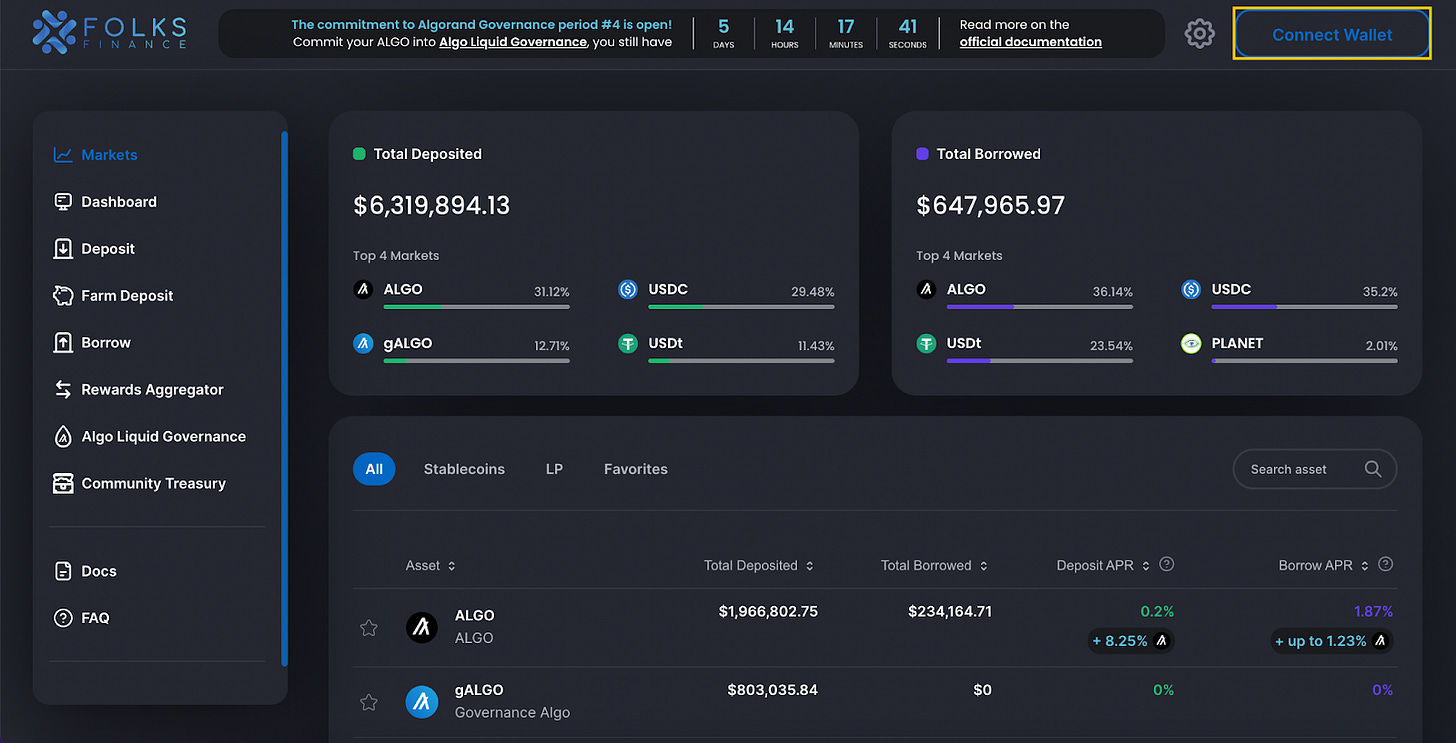Click the Borrow upload icon in sidebar
Image resolution: width=1456 pixels, height=743 pixels.
tap(63, 343)
